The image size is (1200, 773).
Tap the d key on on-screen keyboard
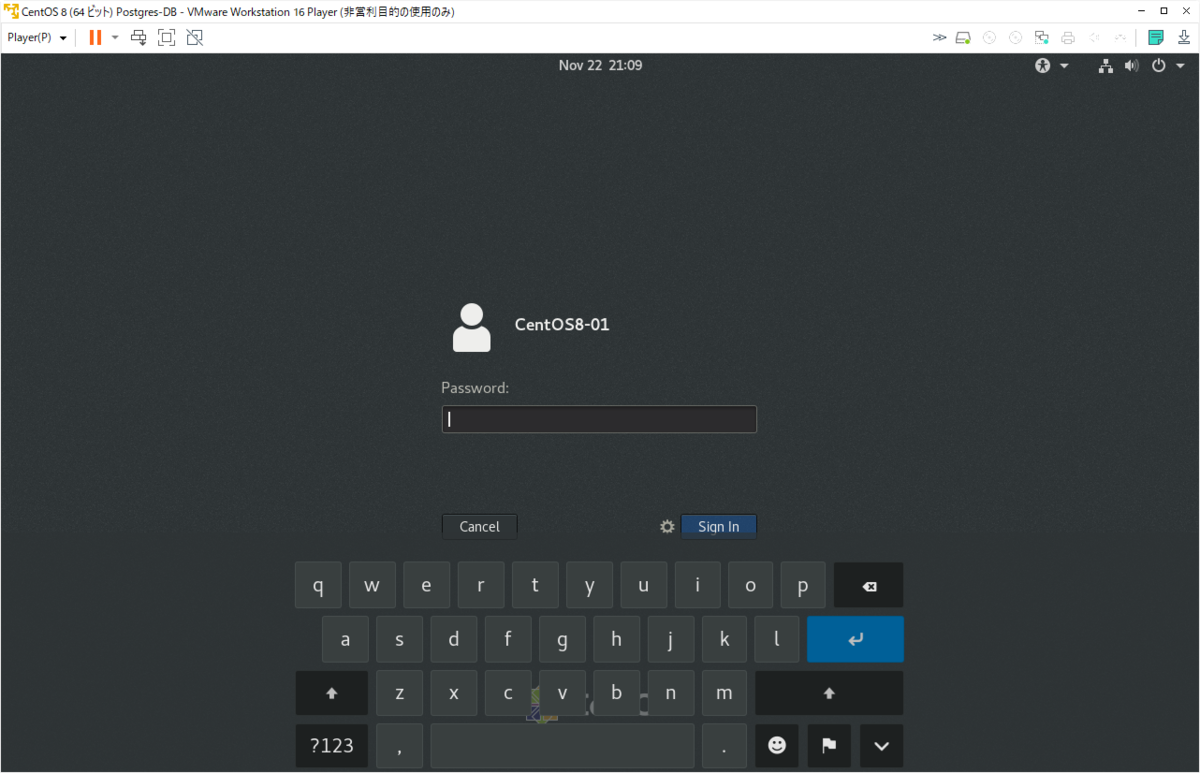click(x=454, y=639)
